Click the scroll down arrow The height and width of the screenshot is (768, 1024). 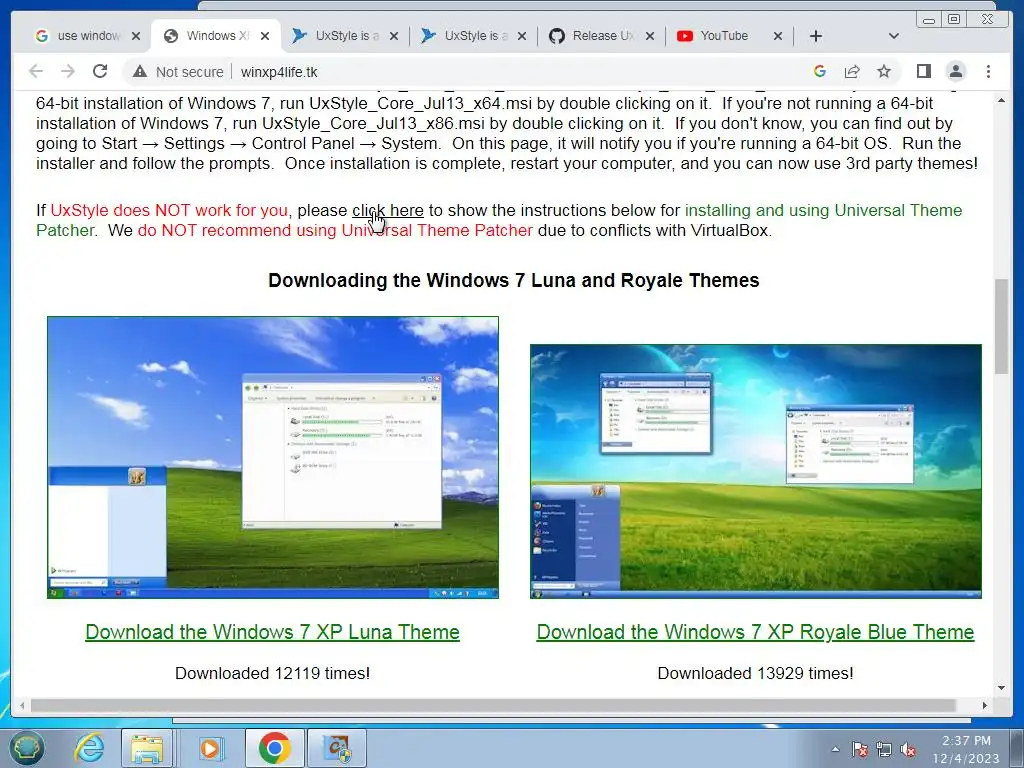(x=1001, y=687)
